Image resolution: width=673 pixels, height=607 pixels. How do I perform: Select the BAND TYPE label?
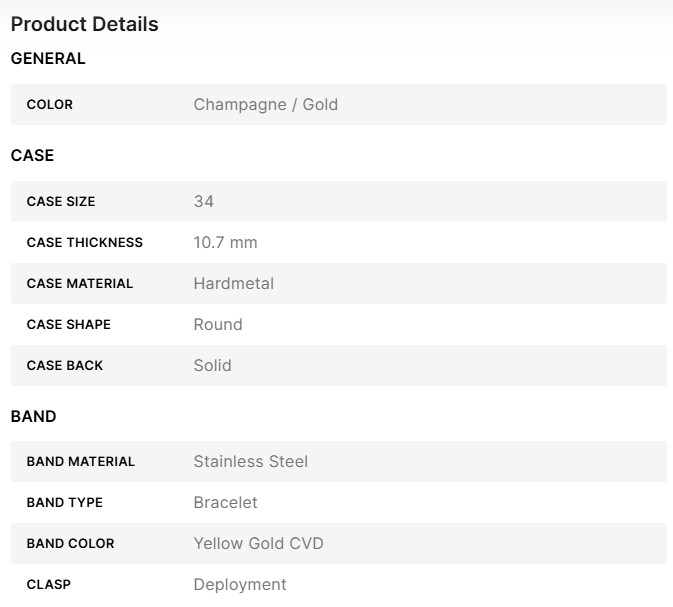[65, 503]
